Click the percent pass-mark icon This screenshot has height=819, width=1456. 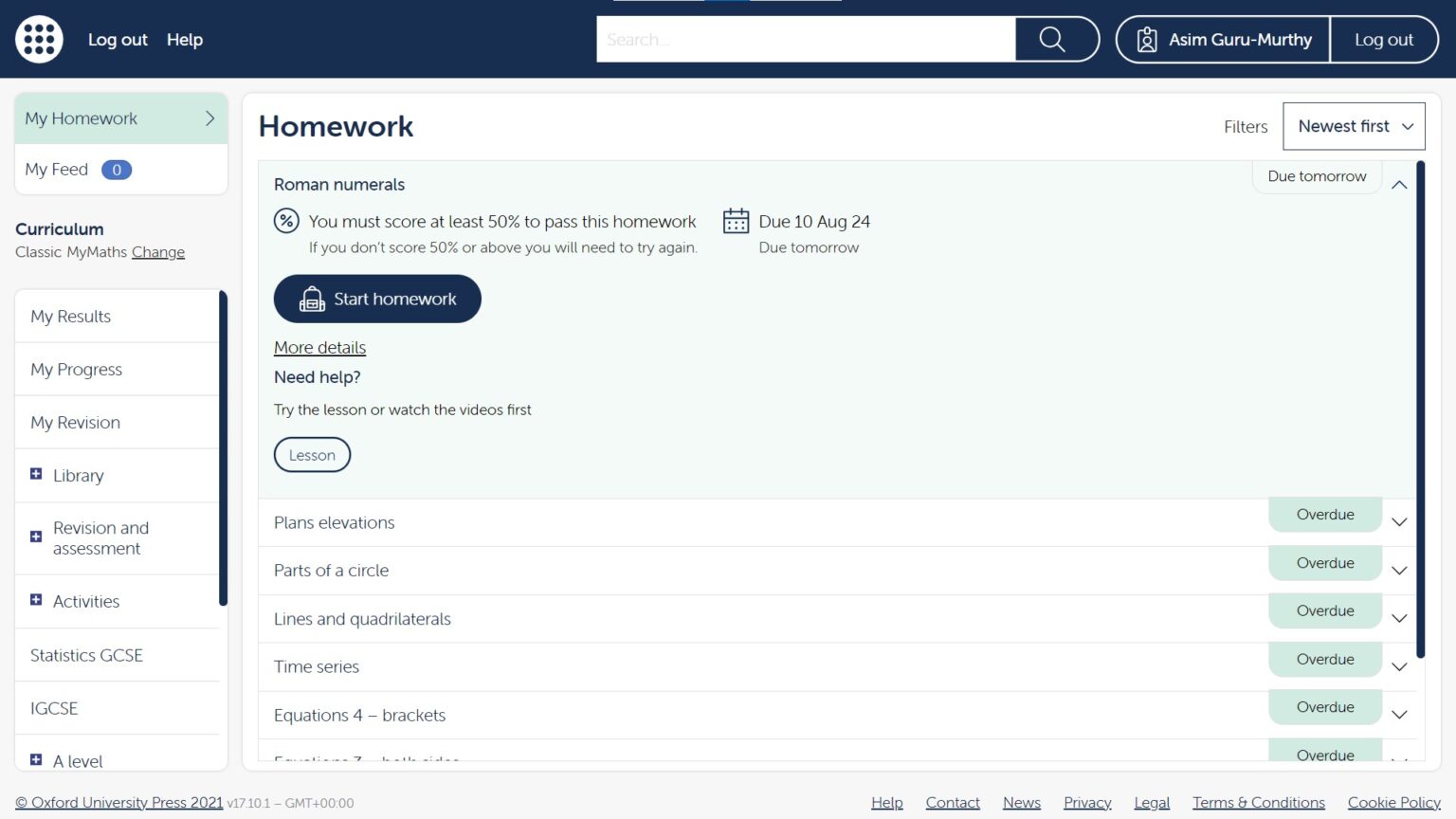pos(286,221)
